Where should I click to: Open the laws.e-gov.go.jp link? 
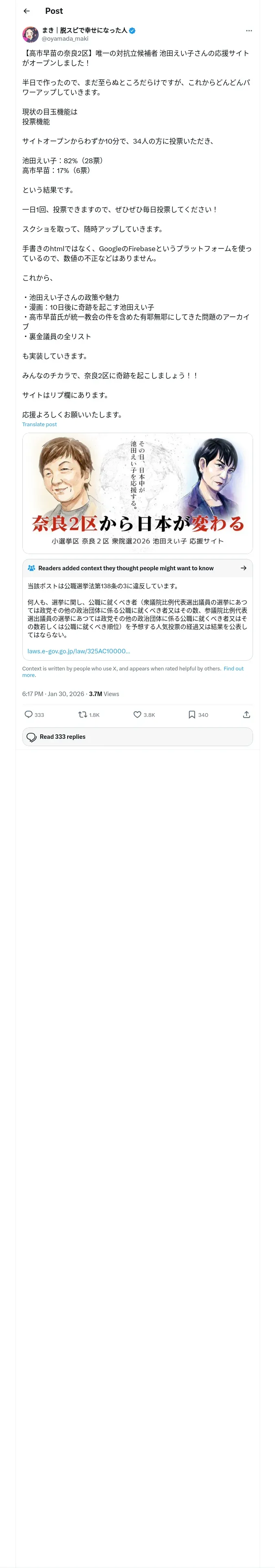coord(79,651)
